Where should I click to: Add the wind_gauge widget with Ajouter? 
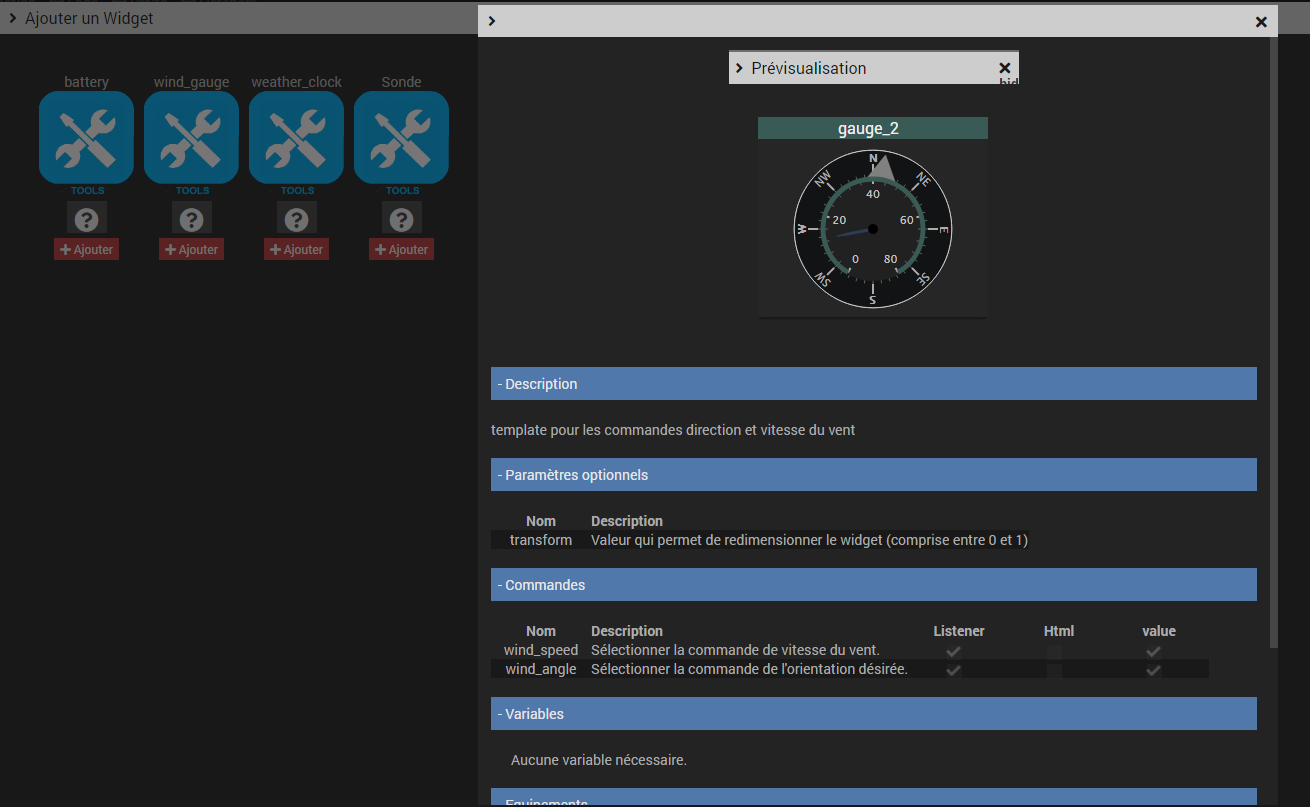click(191, 249)
